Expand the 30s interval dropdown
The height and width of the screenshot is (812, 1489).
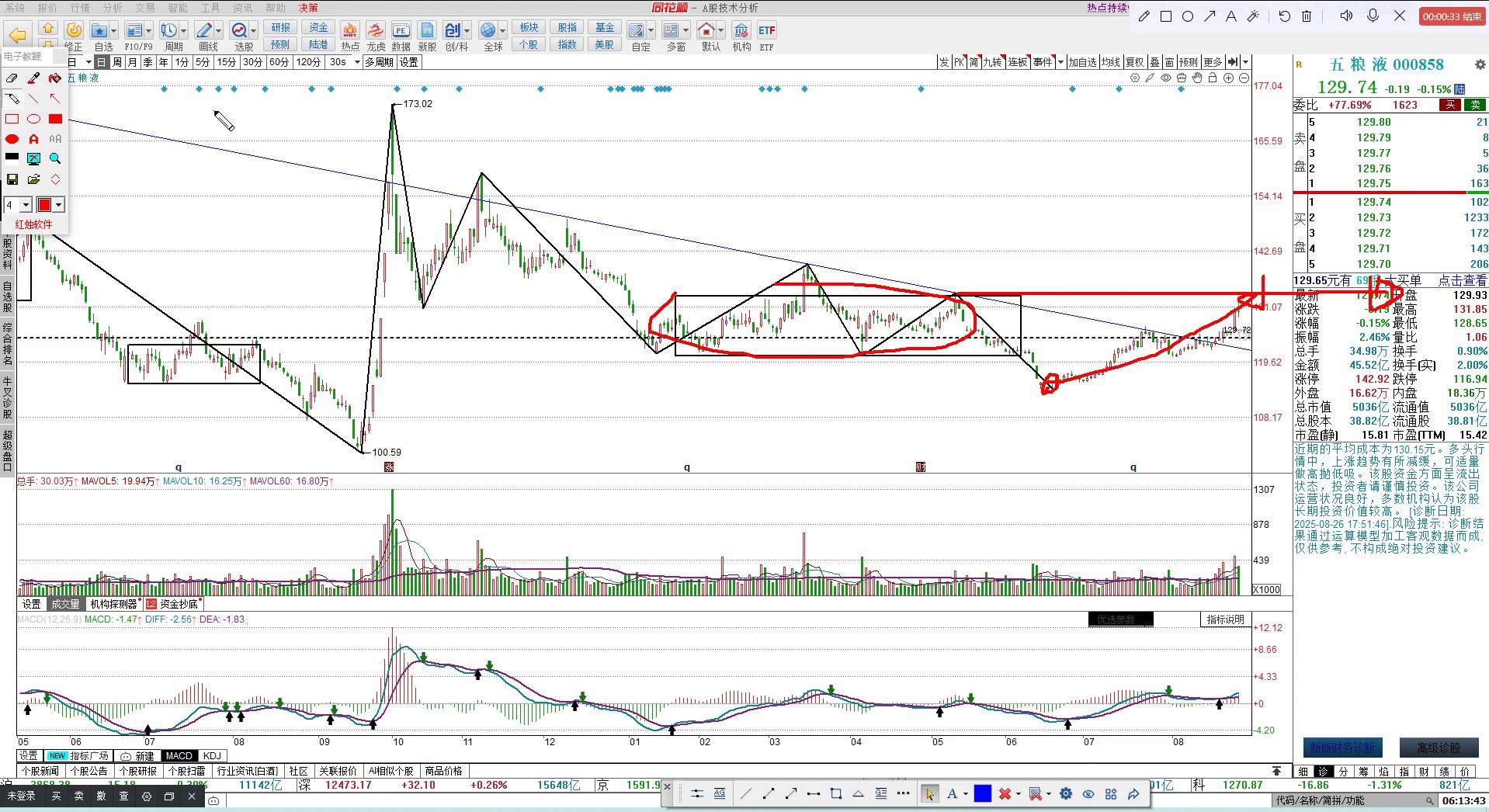(356, 62)
